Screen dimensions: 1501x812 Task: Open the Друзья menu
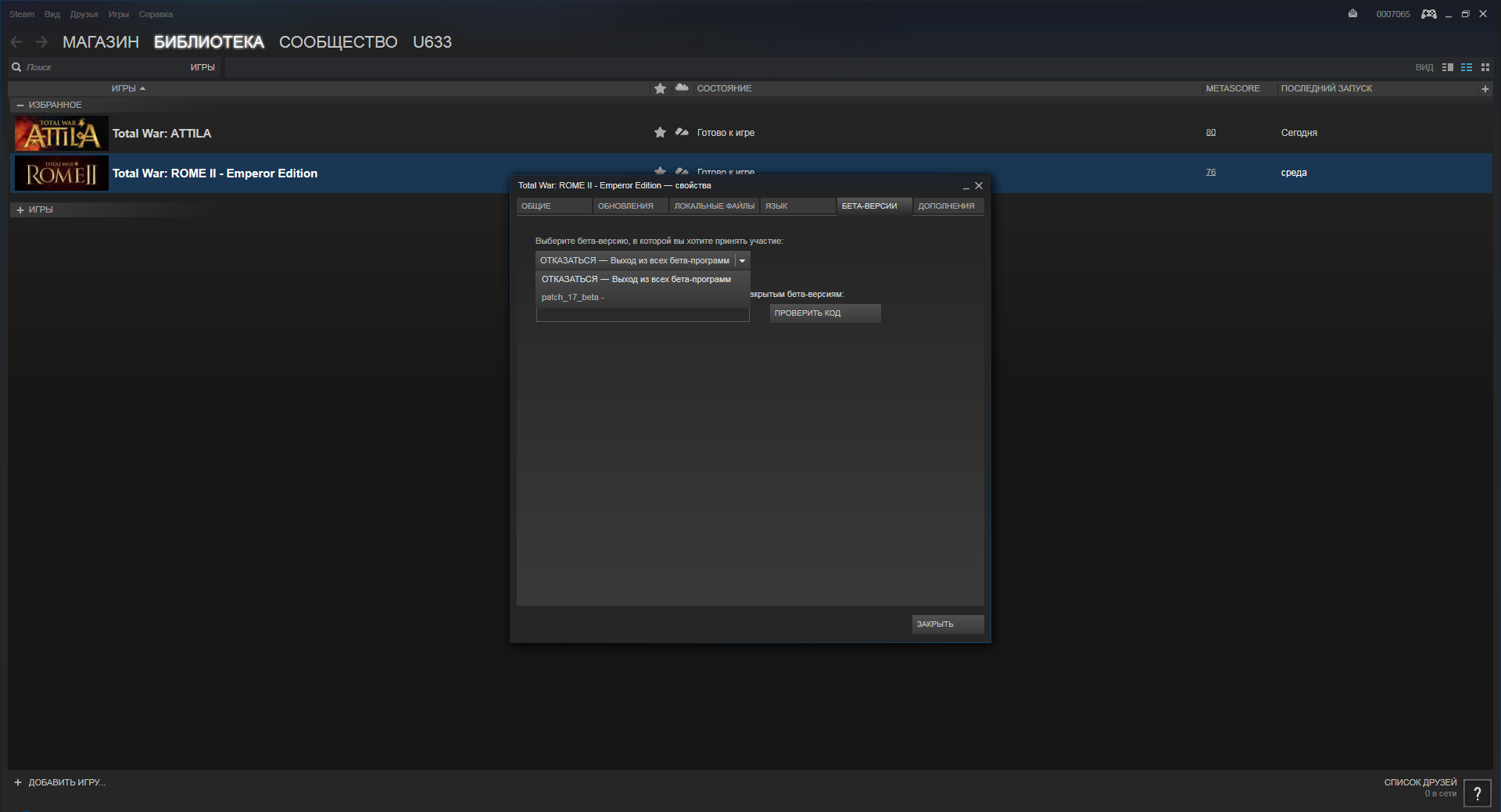tap(84, 14)
